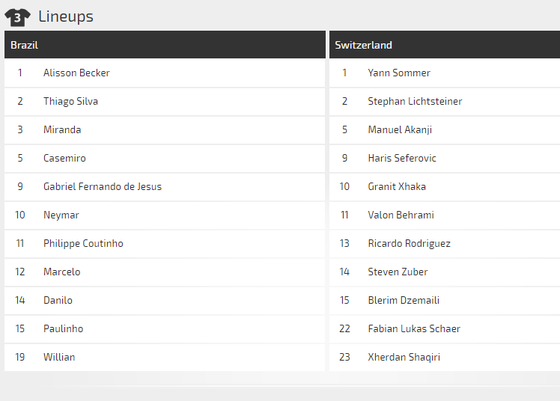
Task: Open Yann Sommer player link
Action: coord(399,73)
